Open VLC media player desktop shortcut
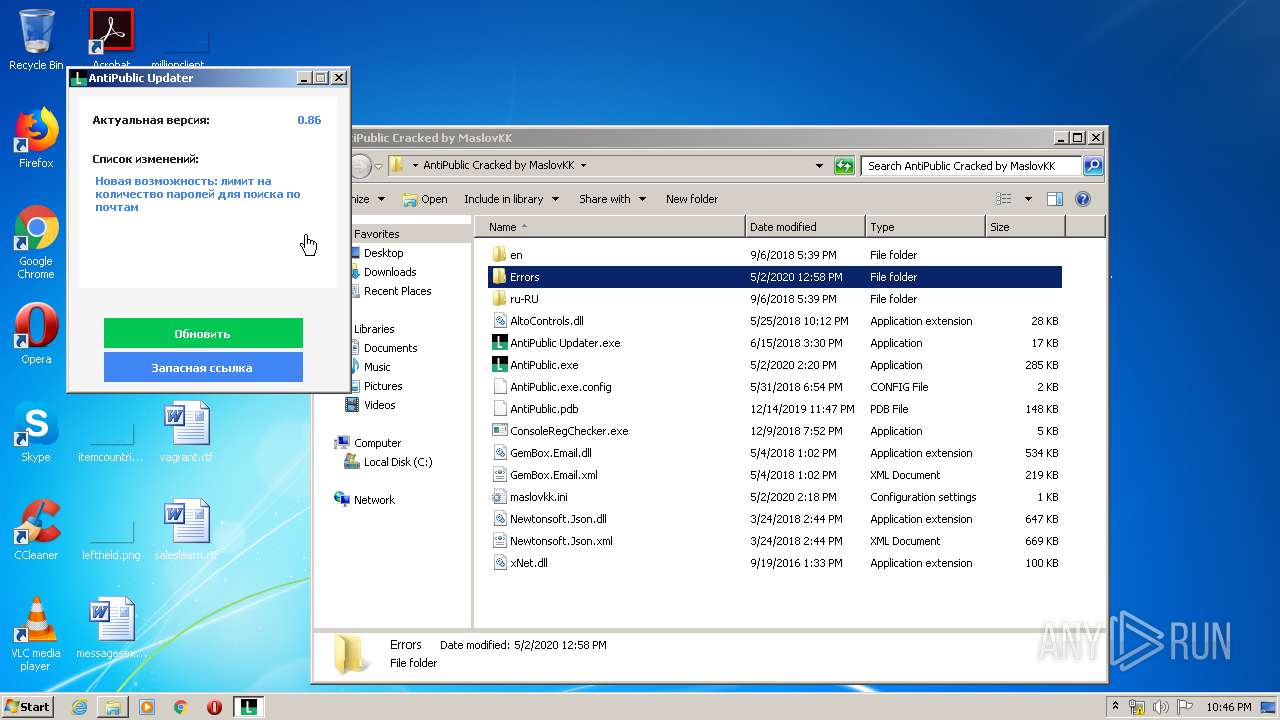The image size is (1280, 720). pos(36,634)
